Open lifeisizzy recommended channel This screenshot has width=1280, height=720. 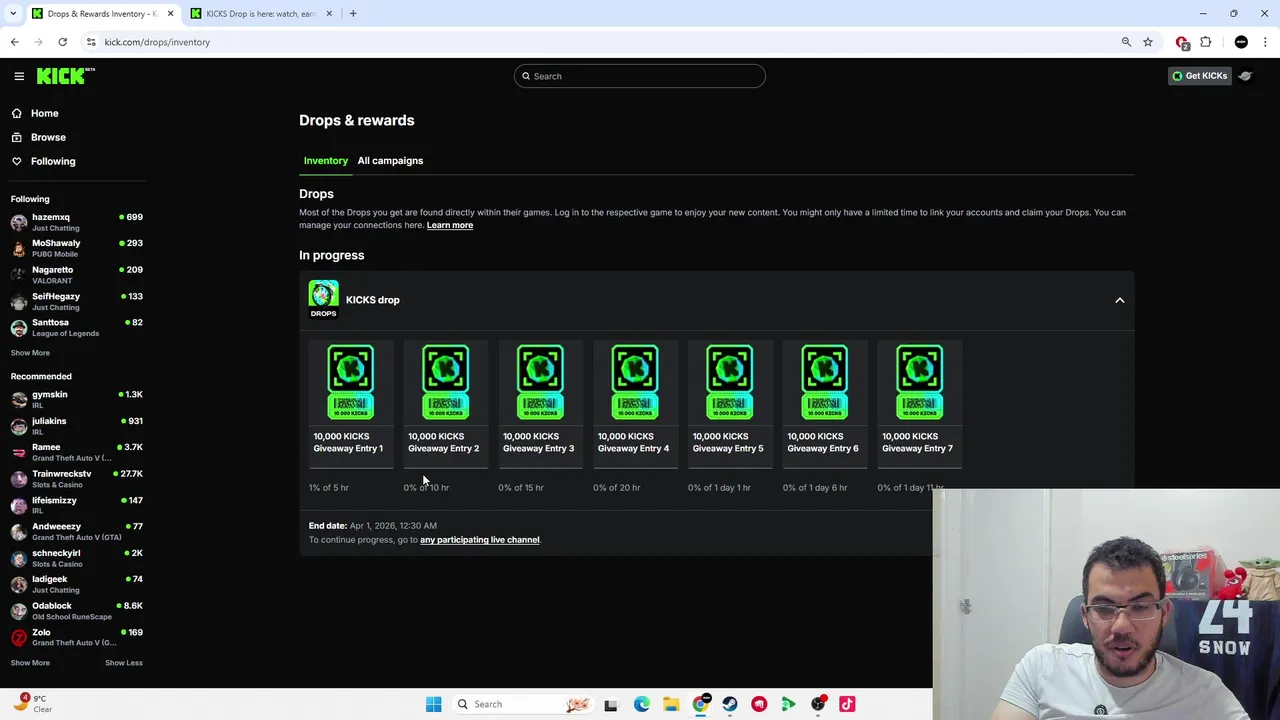[77, 505]
